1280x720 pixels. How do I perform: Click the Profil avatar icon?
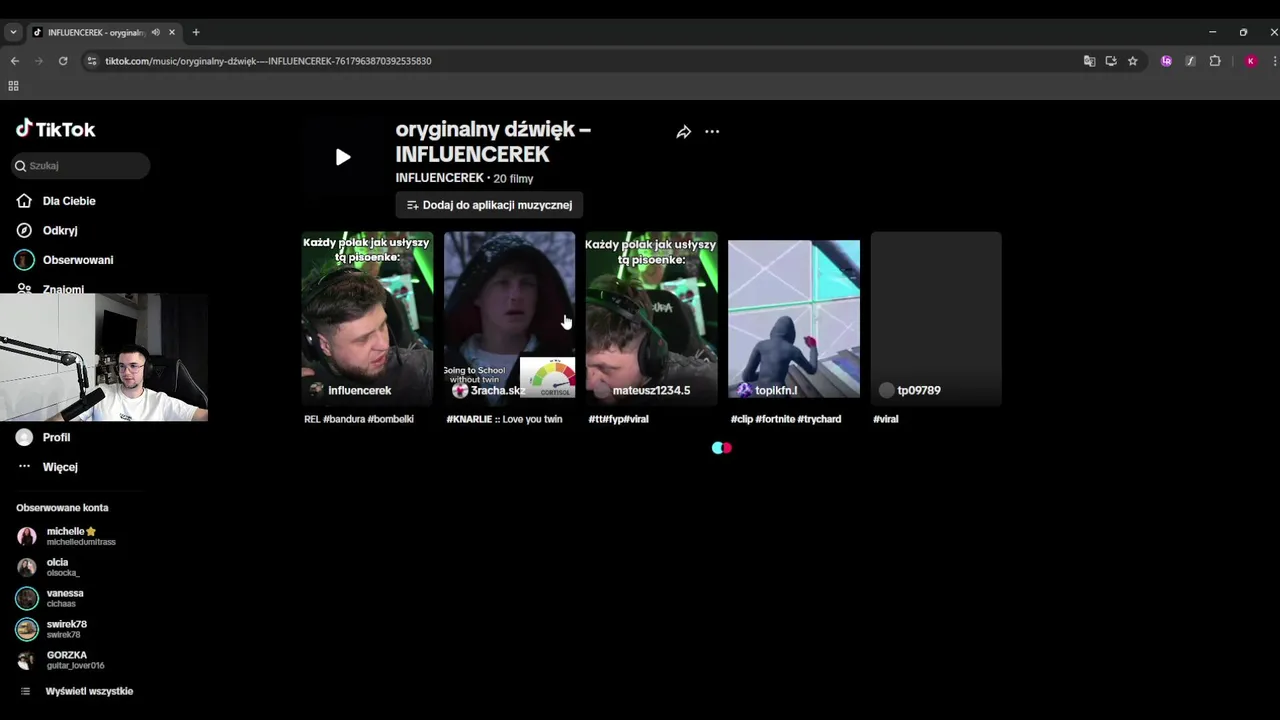[24, 437]
